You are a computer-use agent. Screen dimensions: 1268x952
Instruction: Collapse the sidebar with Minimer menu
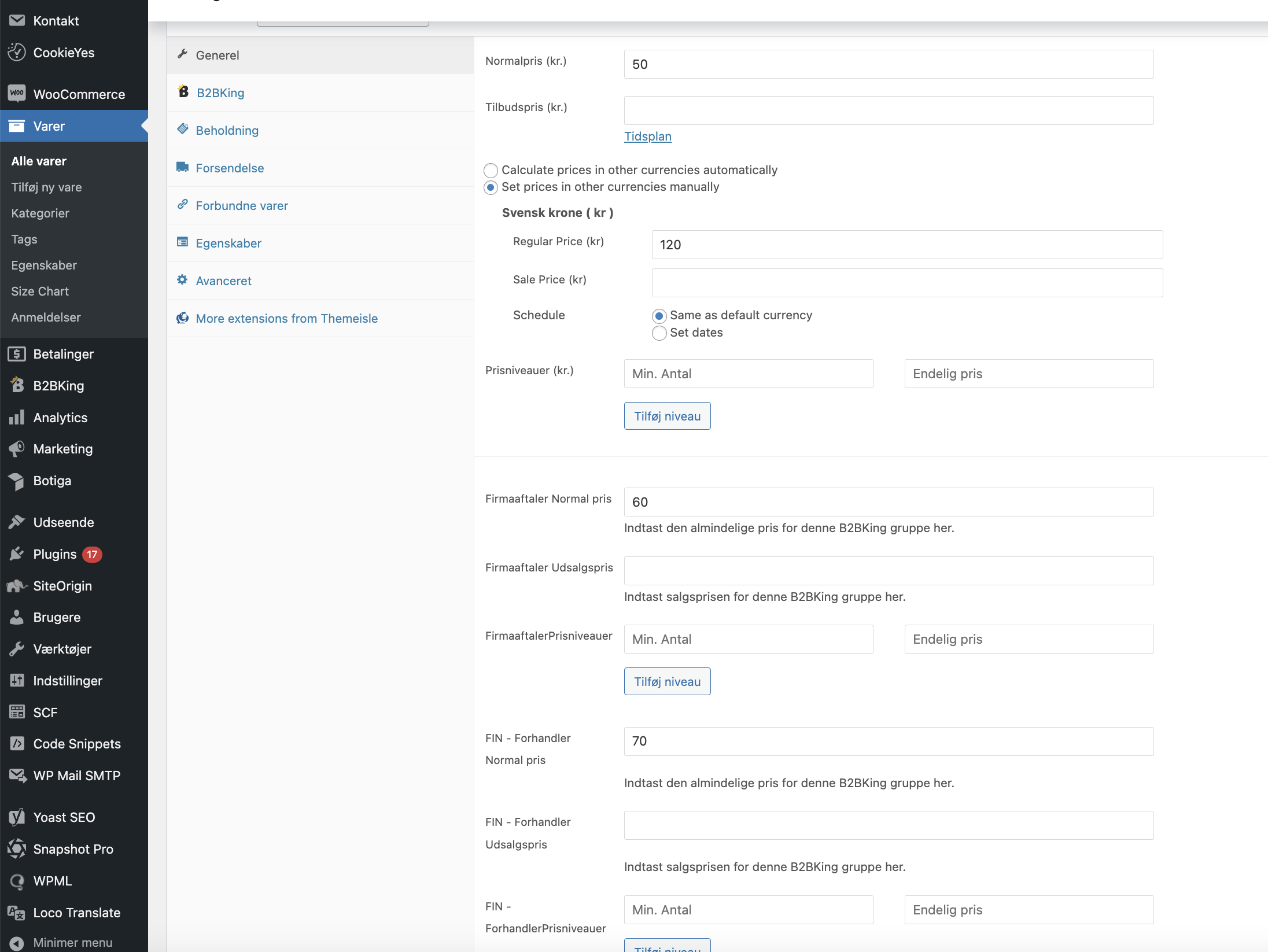pyautogui.click(x=74, y=942)
